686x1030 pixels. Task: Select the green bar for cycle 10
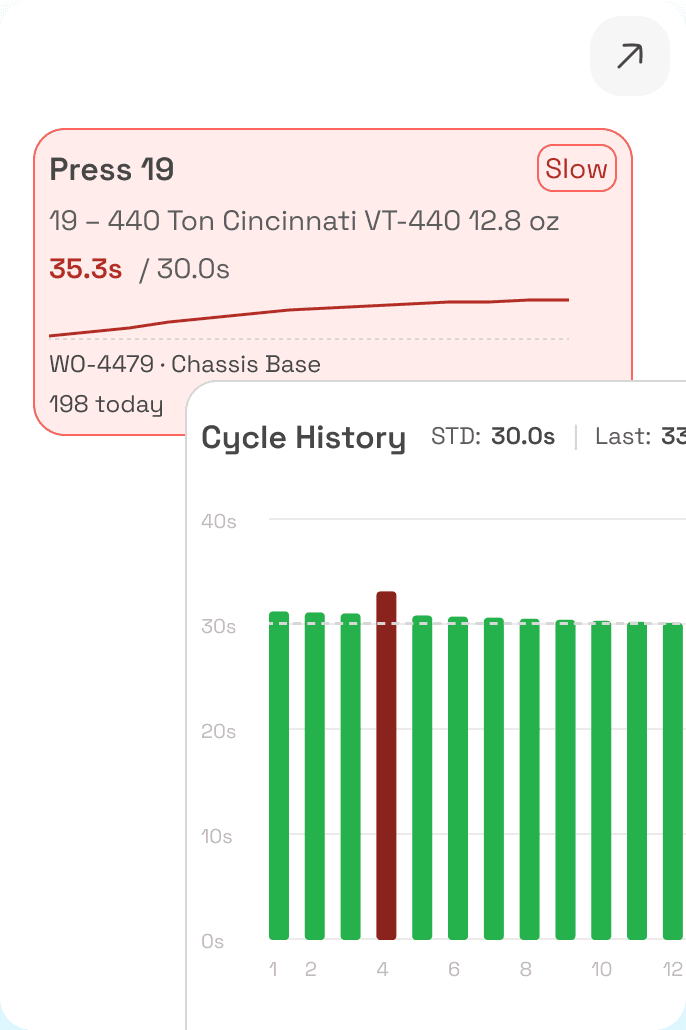coord(601,780)
